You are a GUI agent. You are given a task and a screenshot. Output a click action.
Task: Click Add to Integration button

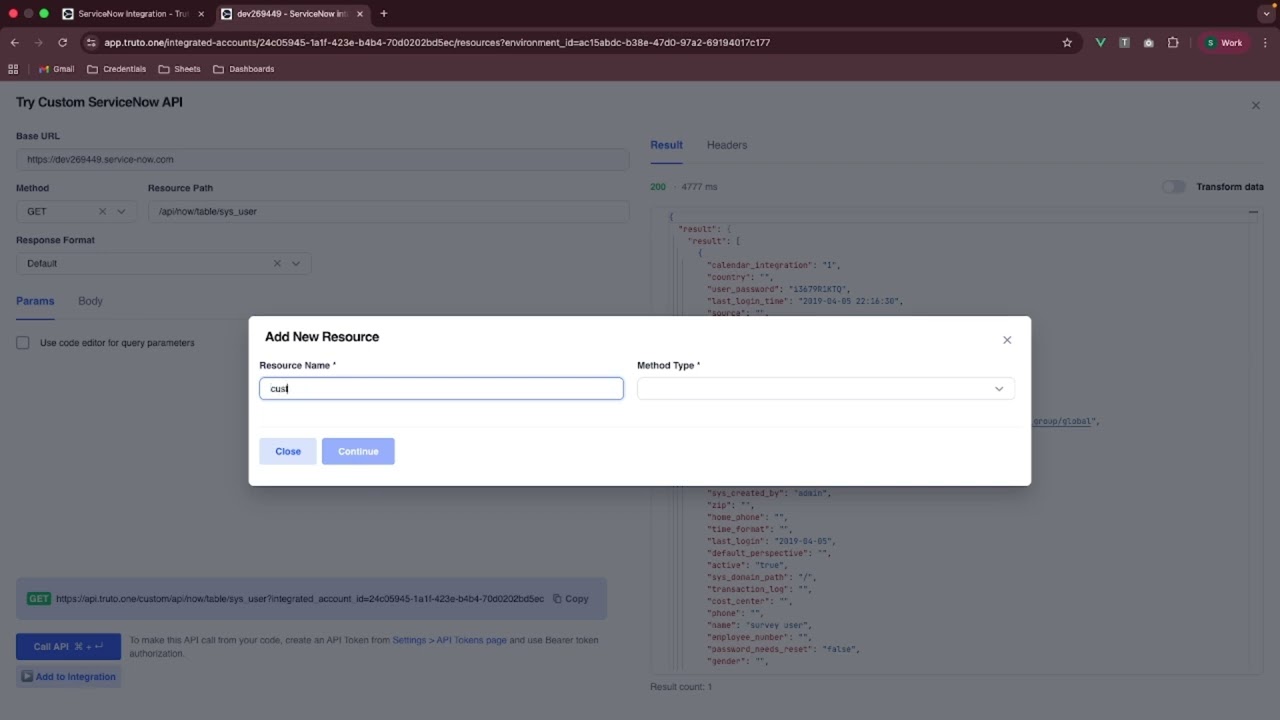(68, 677)
